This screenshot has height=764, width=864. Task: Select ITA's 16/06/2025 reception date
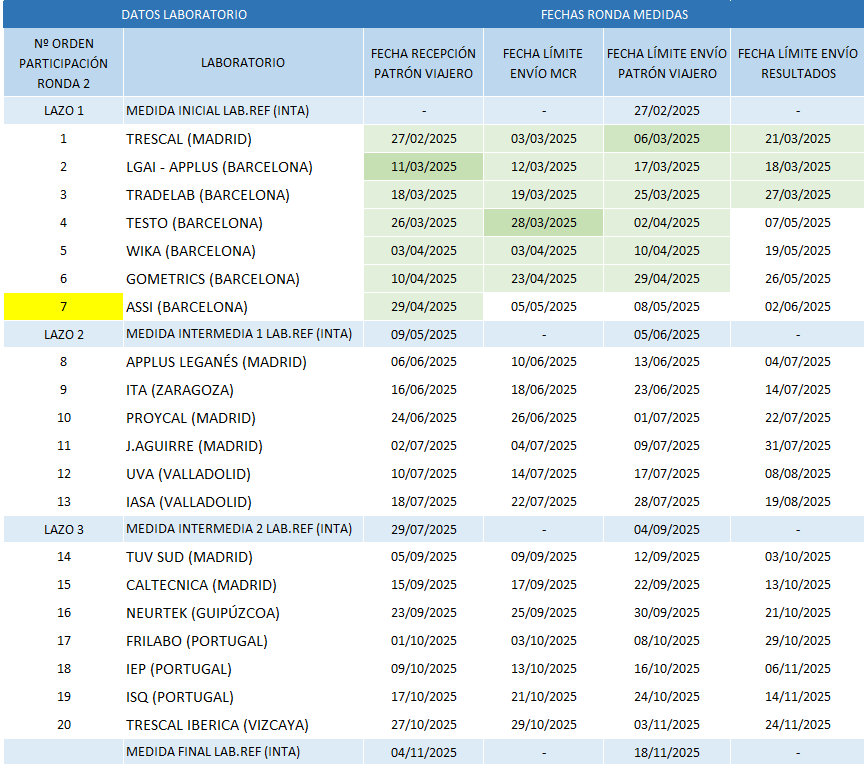(x=423, y=390)
